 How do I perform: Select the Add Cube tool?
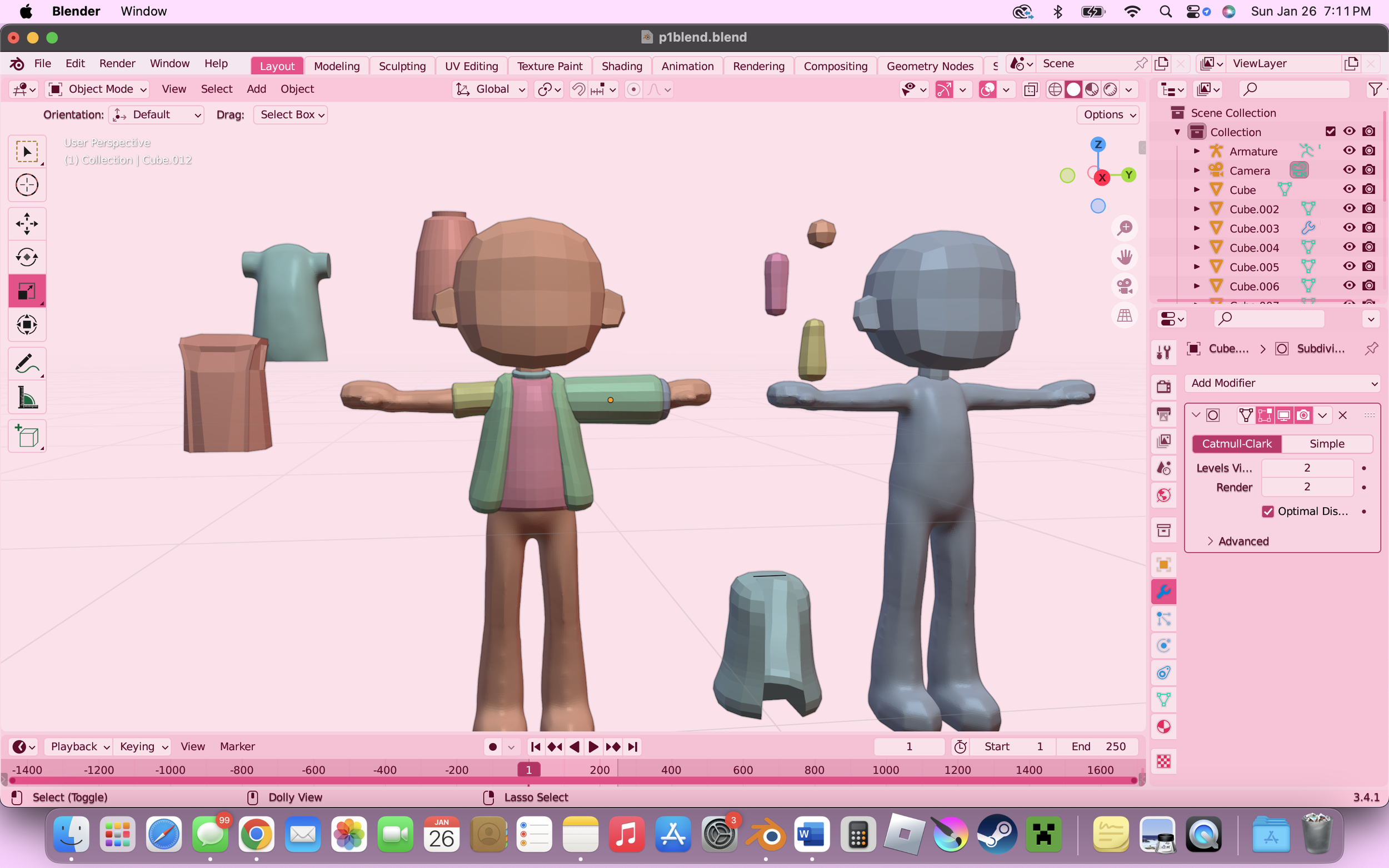coord(27,436)
